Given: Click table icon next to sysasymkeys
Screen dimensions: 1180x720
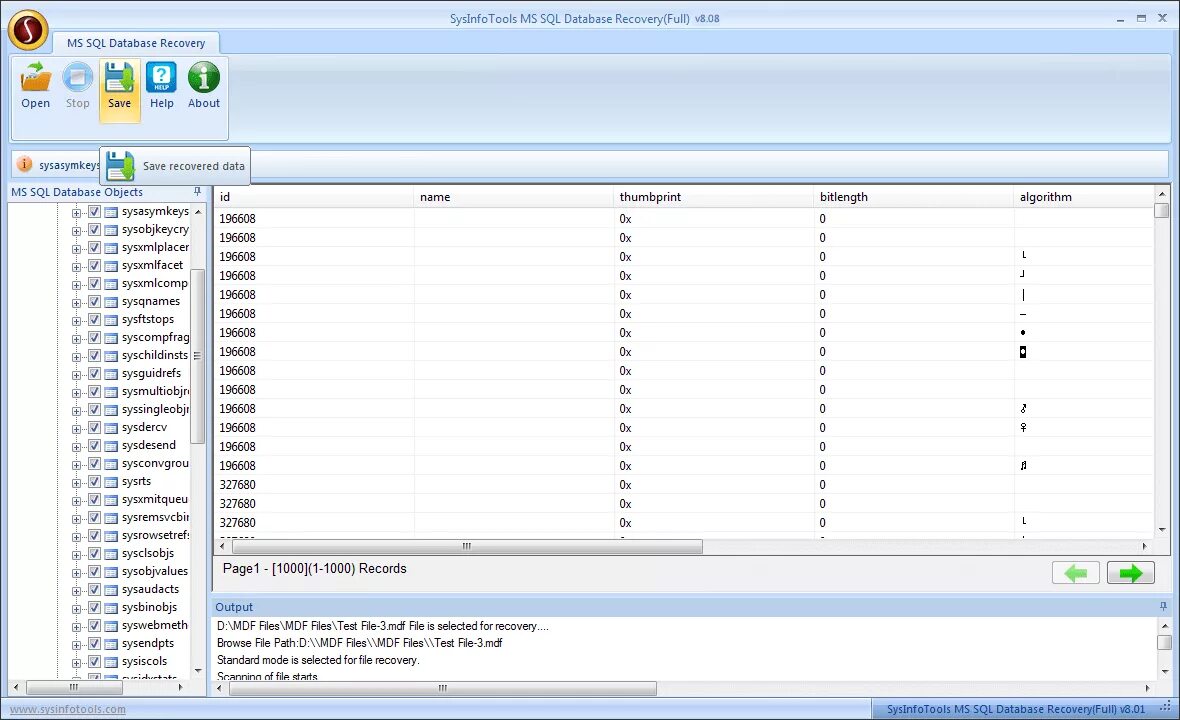Looking at the screenshot, I should click(111, 212).
